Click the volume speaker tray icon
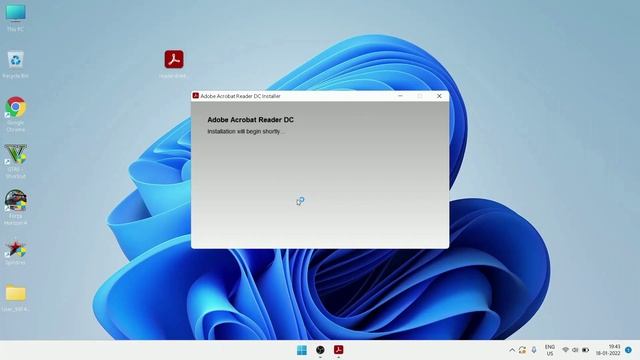 575,350
